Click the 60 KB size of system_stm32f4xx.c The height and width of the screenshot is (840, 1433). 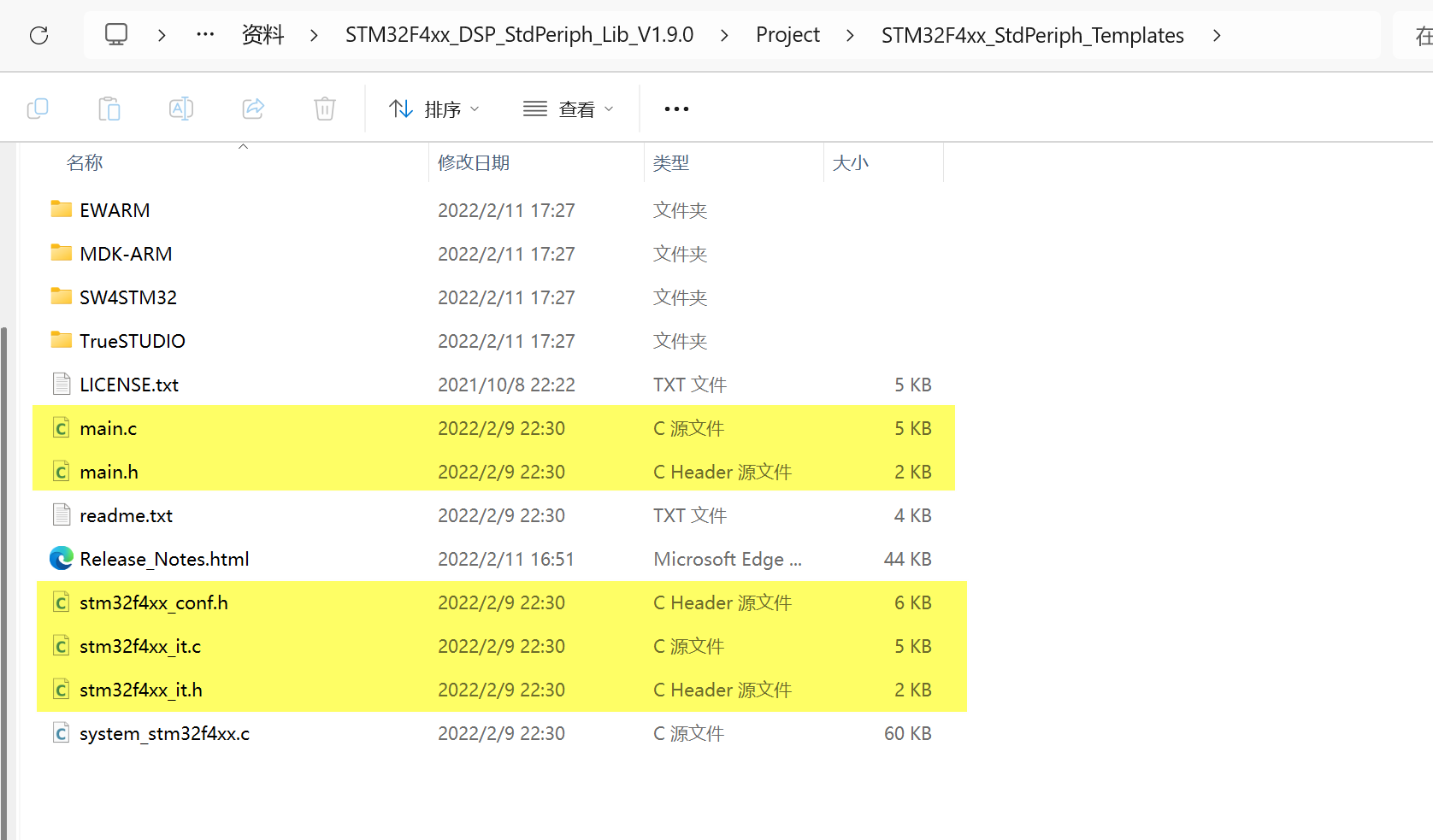907,733
